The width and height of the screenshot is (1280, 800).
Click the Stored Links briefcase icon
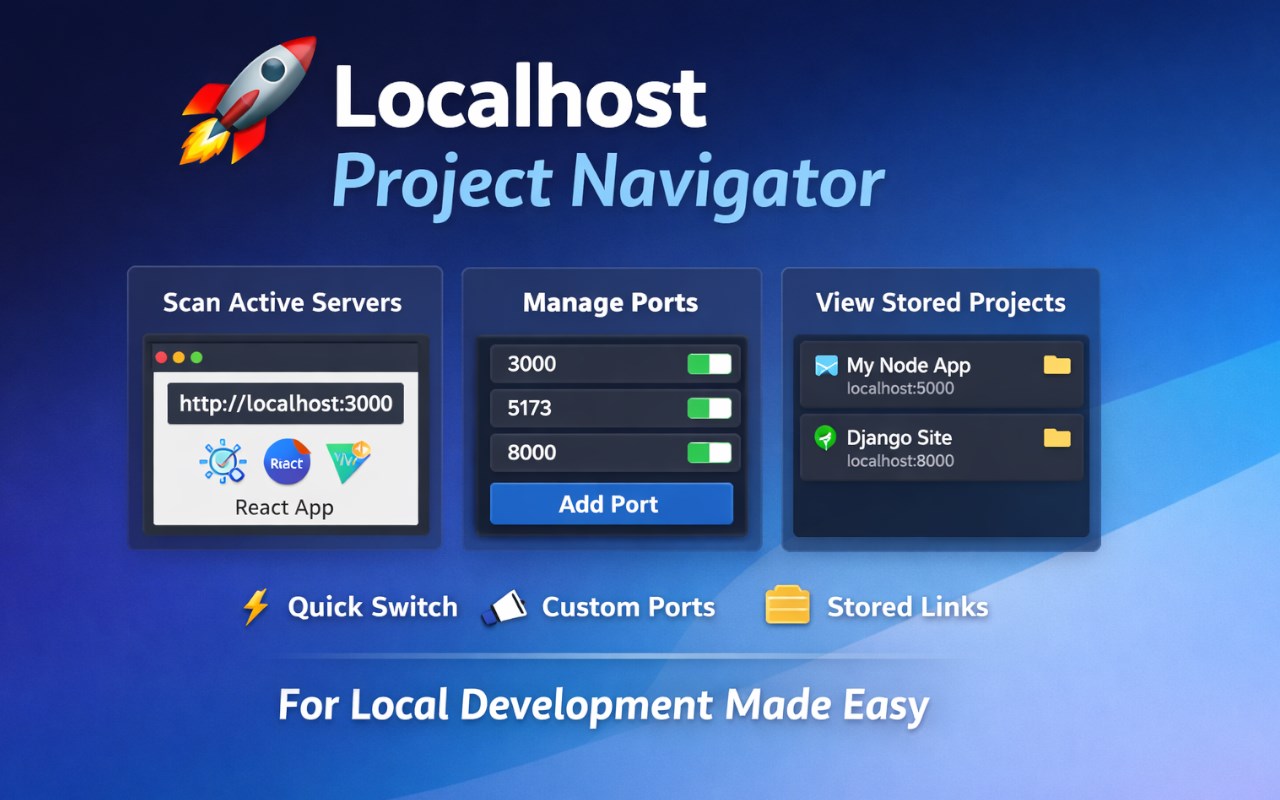click(789, 605)
